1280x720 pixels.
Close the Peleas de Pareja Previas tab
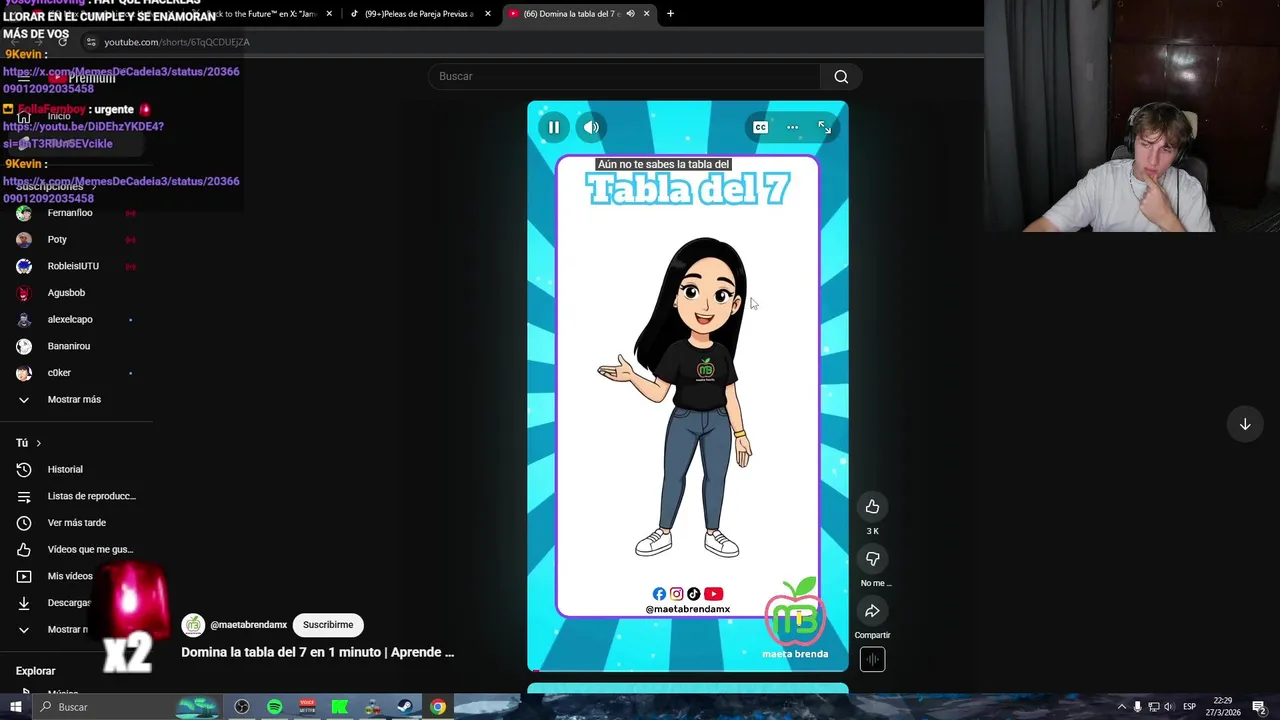488,14
